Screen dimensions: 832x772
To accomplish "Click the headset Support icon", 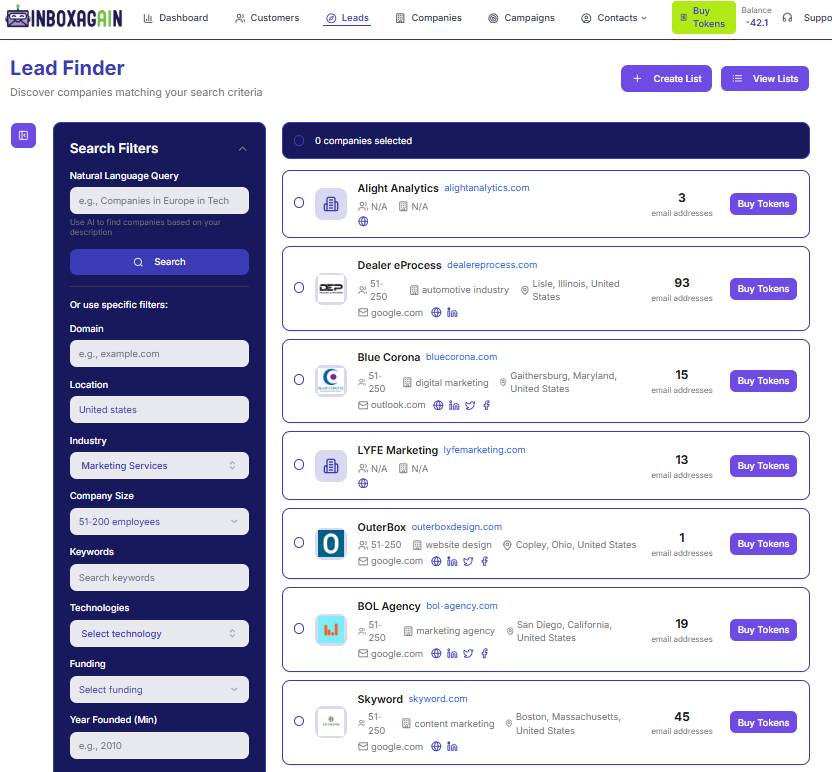I will pos(788,18).
